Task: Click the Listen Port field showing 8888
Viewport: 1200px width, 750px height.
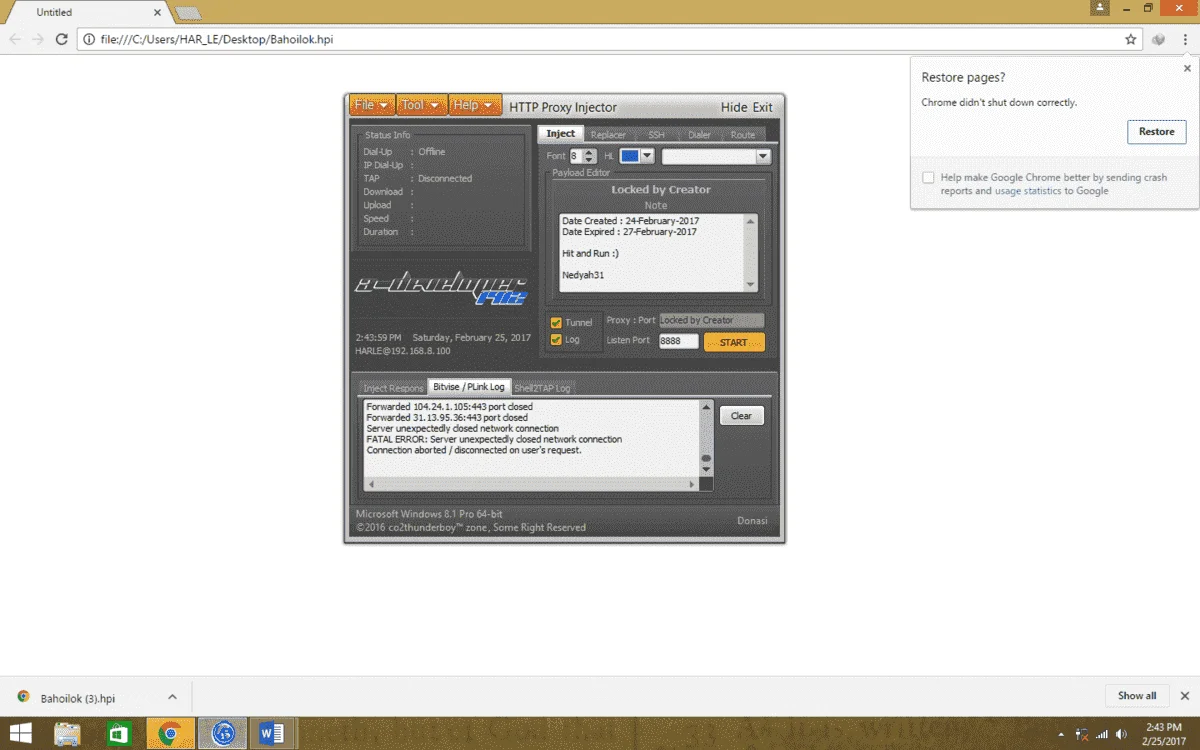Action: point(678,341)
